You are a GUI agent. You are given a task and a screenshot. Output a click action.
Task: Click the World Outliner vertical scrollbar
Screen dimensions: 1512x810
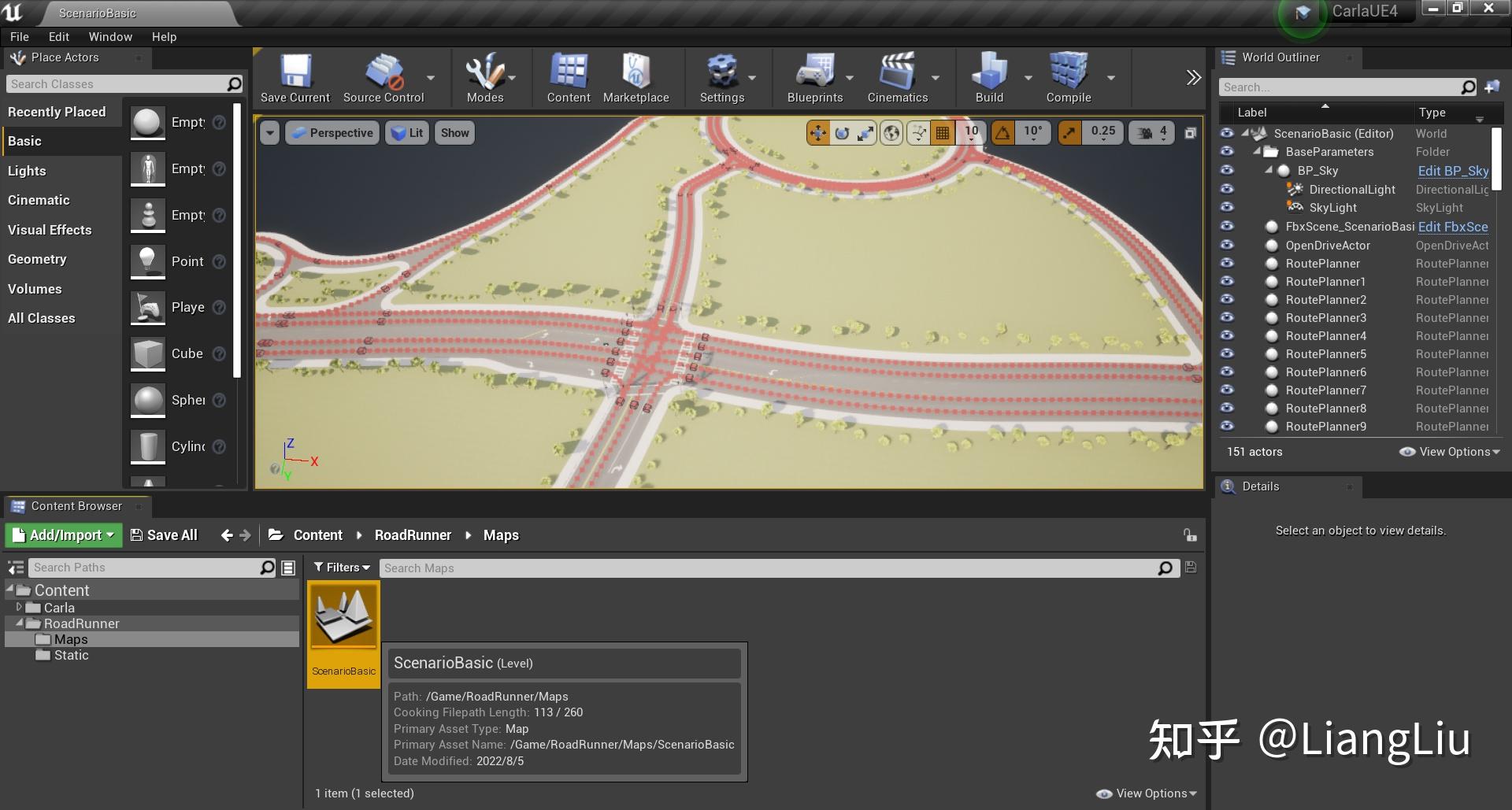tap(1496, 158)
